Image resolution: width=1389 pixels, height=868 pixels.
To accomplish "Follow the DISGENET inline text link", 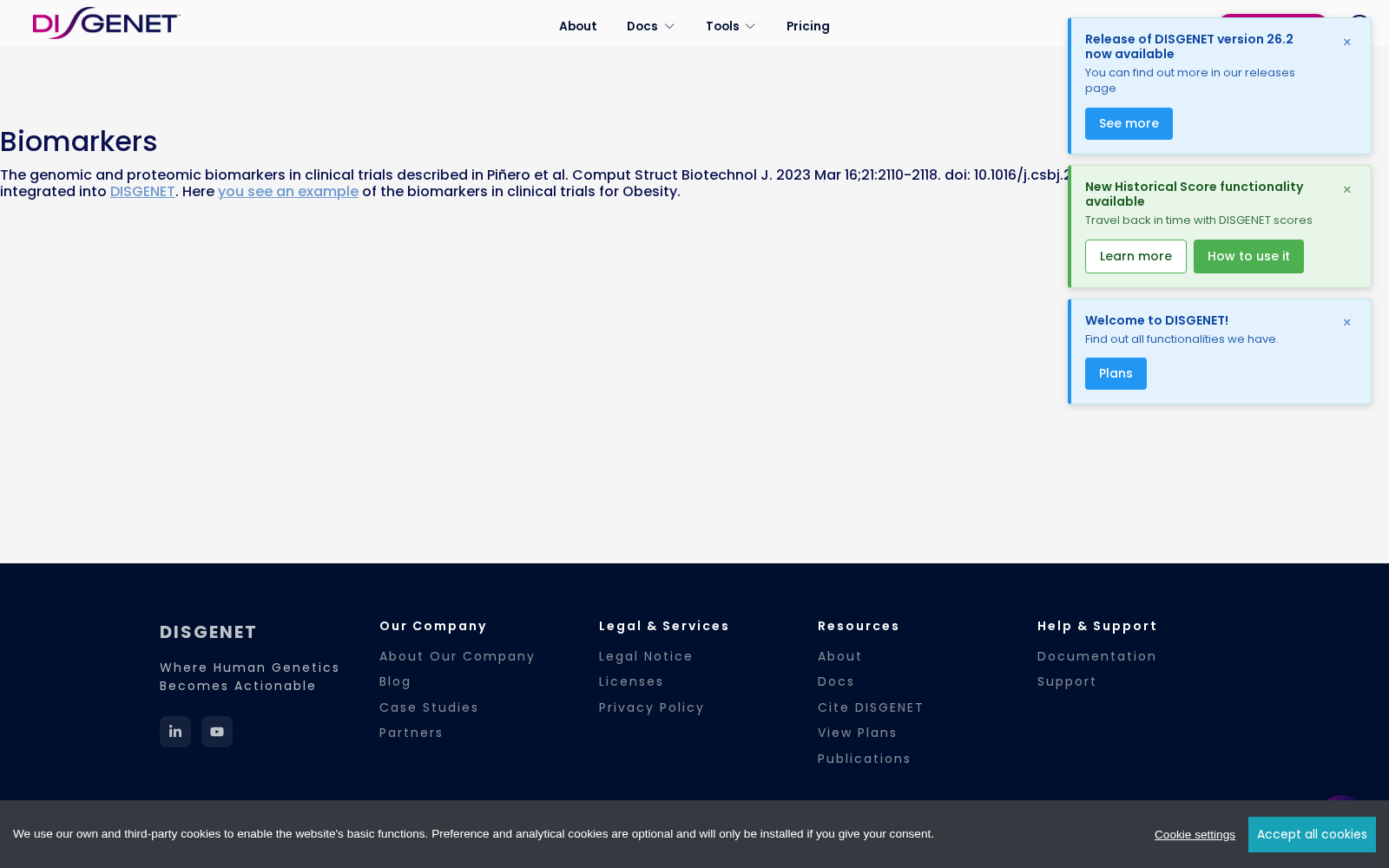I will [142, 191].
